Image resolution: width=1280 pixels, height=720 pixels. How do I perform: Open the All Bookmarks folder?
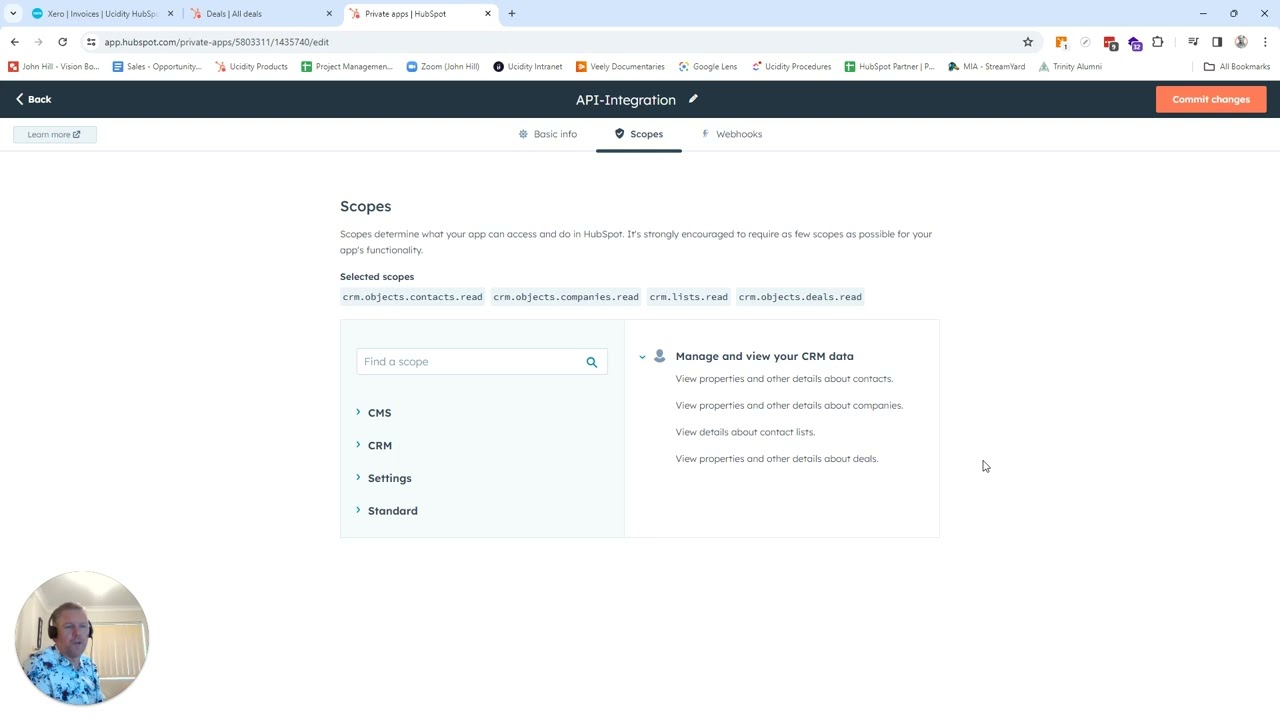(1237, 67)
